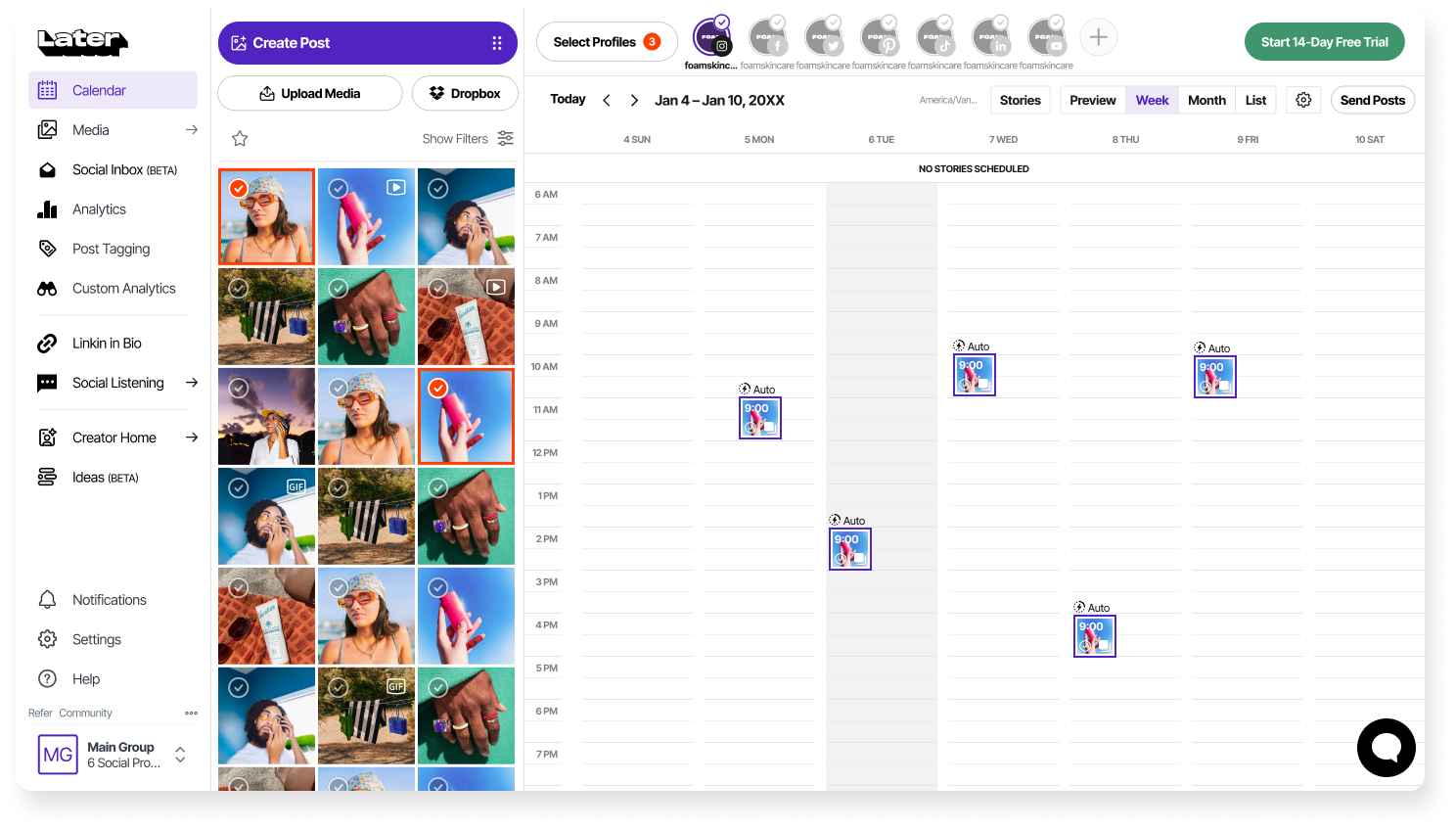Show Filters for the media library
The height and width of the screenshot is (830, 1456).
468,139
